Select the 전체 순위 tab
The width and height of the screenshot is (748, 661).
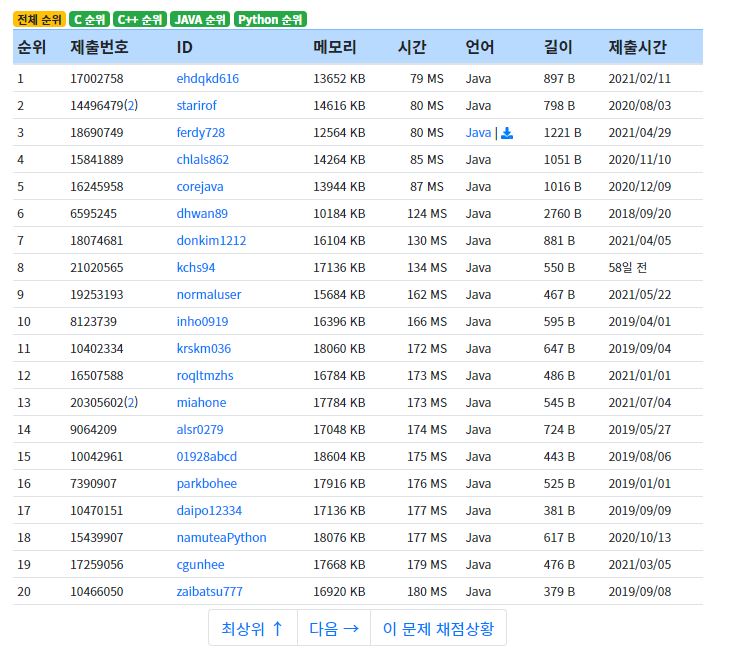click(x=39, y=20)
